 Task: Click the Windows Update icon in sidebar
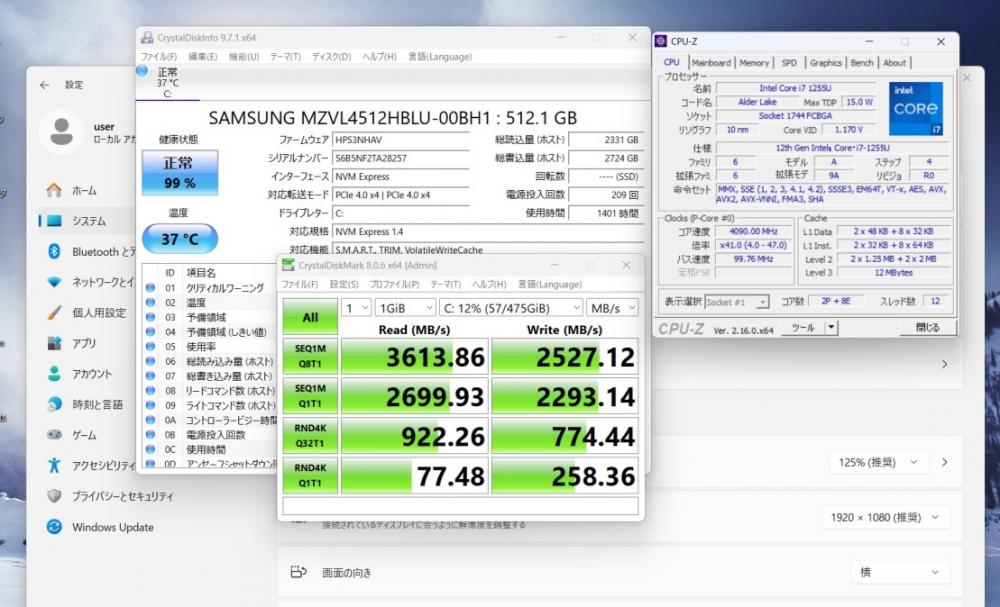pos(54,527)
